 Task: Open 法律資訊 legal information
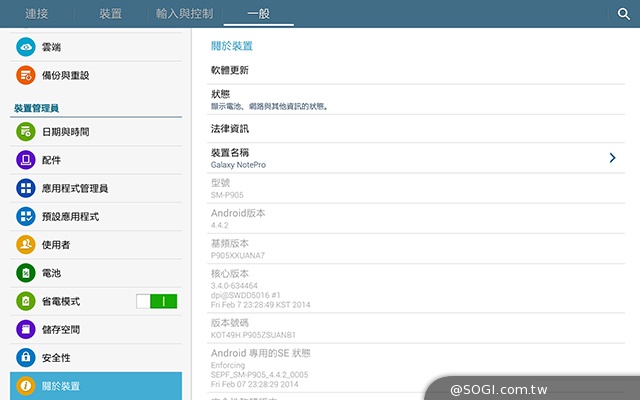230,129
